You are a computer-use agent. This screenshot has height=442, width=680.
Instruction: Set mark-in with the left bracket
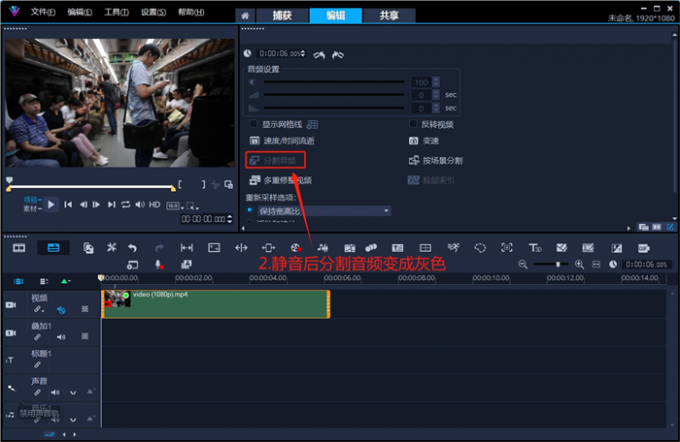(x=180, y=184)
